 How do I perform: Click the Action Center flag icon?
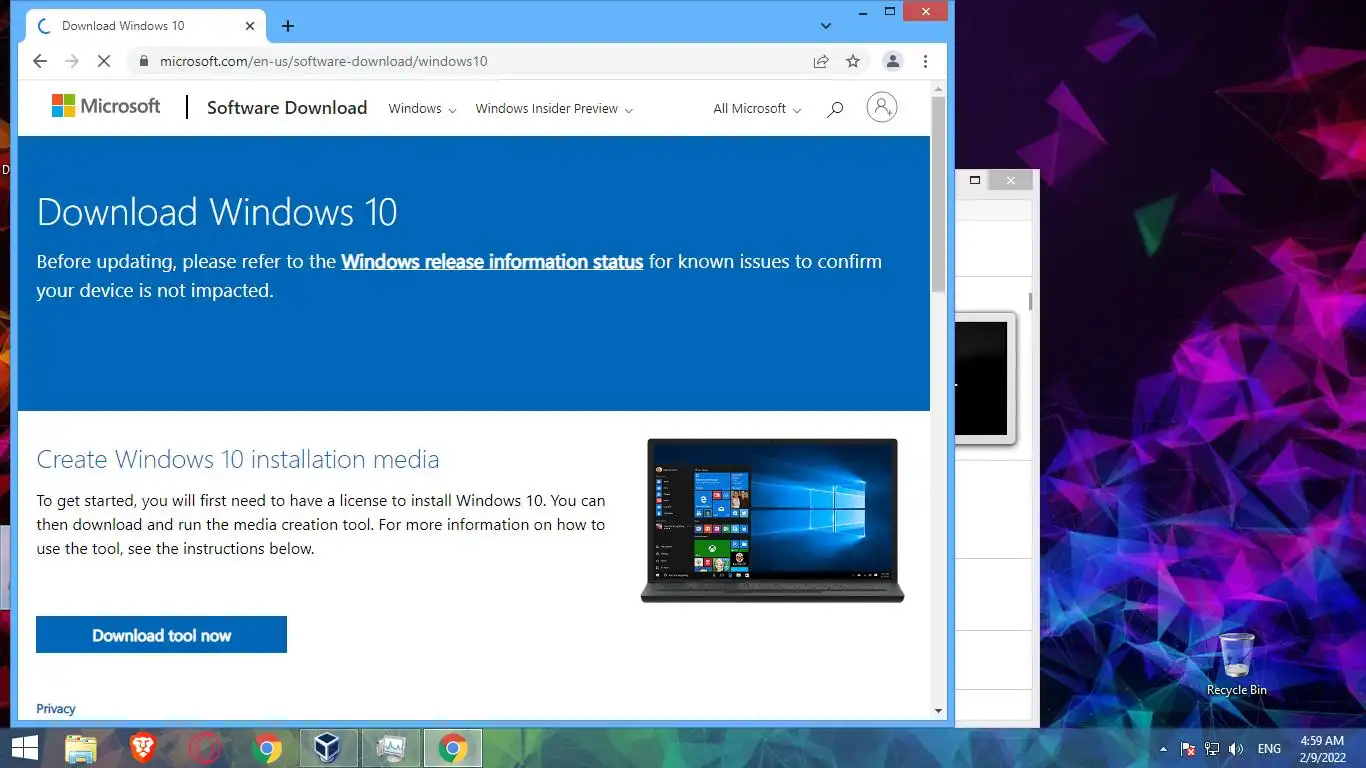(1188, 749)
